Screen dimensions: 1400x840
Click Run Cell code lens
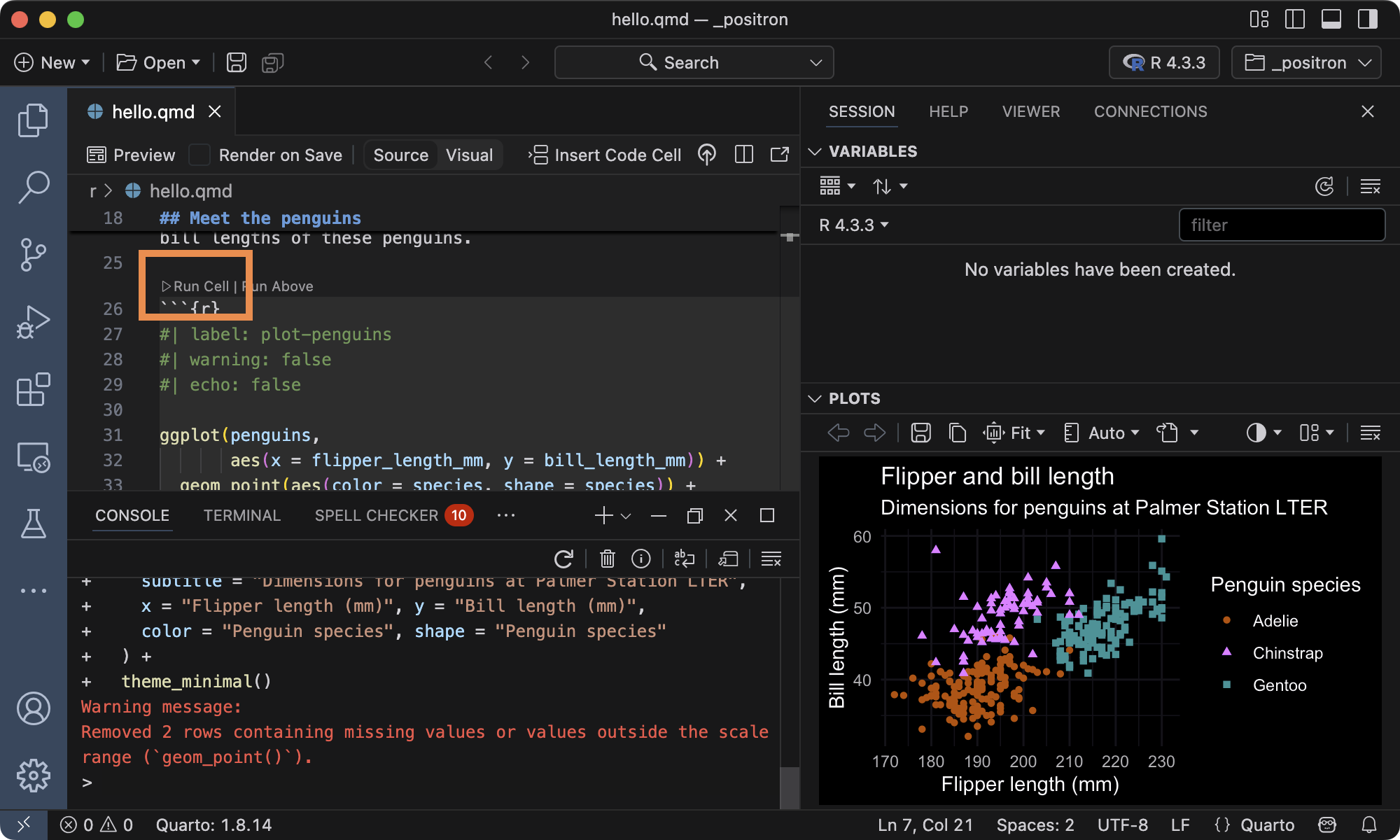pyautogui.click(x=195, y=286)
